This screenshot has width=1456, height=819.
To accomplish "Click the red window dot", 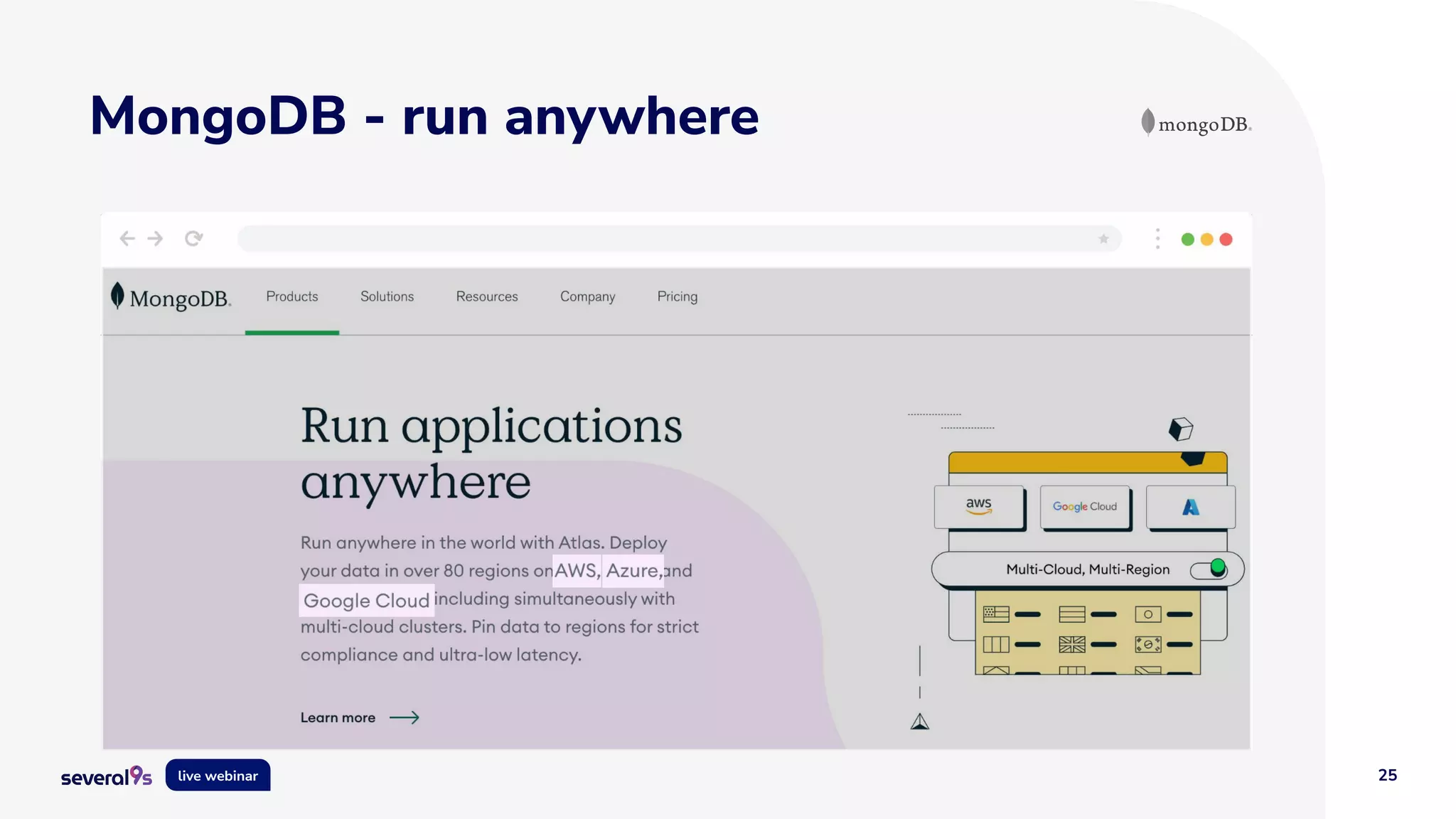I will pyautogui.click(x=1226, y=240).
